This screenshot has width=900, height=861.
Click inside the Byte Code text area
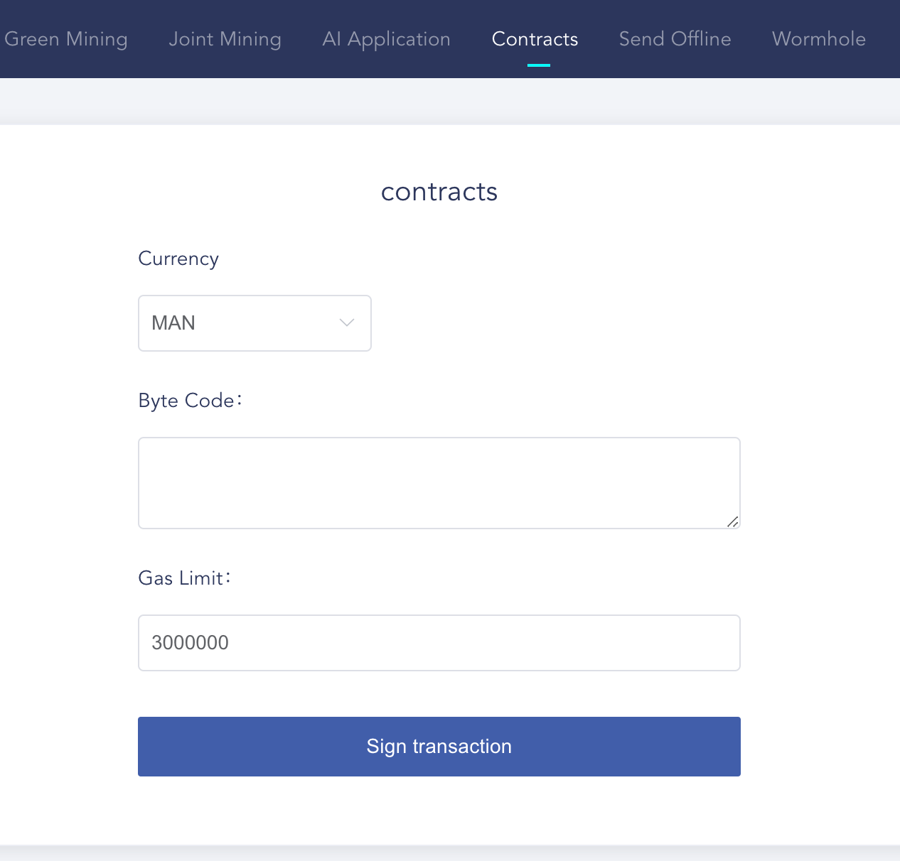coord(439,482)
